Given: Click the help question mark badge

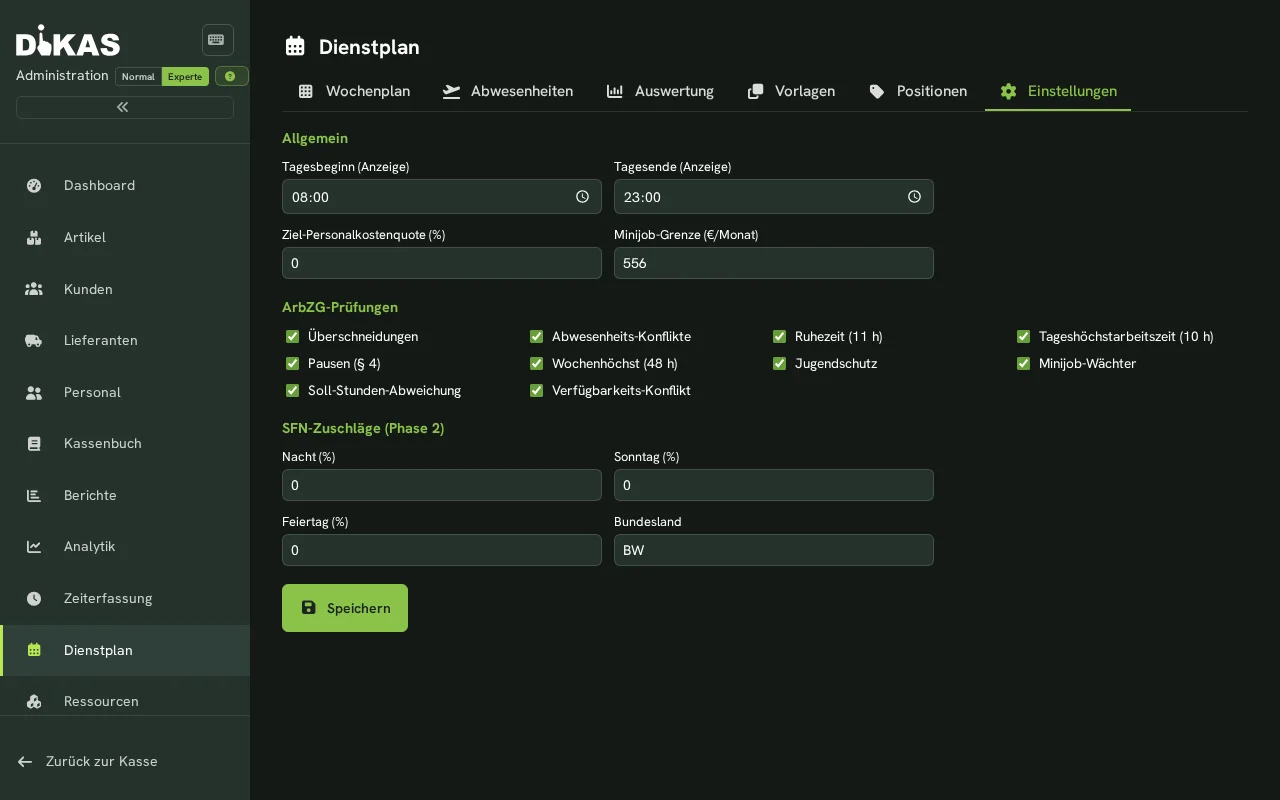Looking at the screenshot, I should click(231, 76).
